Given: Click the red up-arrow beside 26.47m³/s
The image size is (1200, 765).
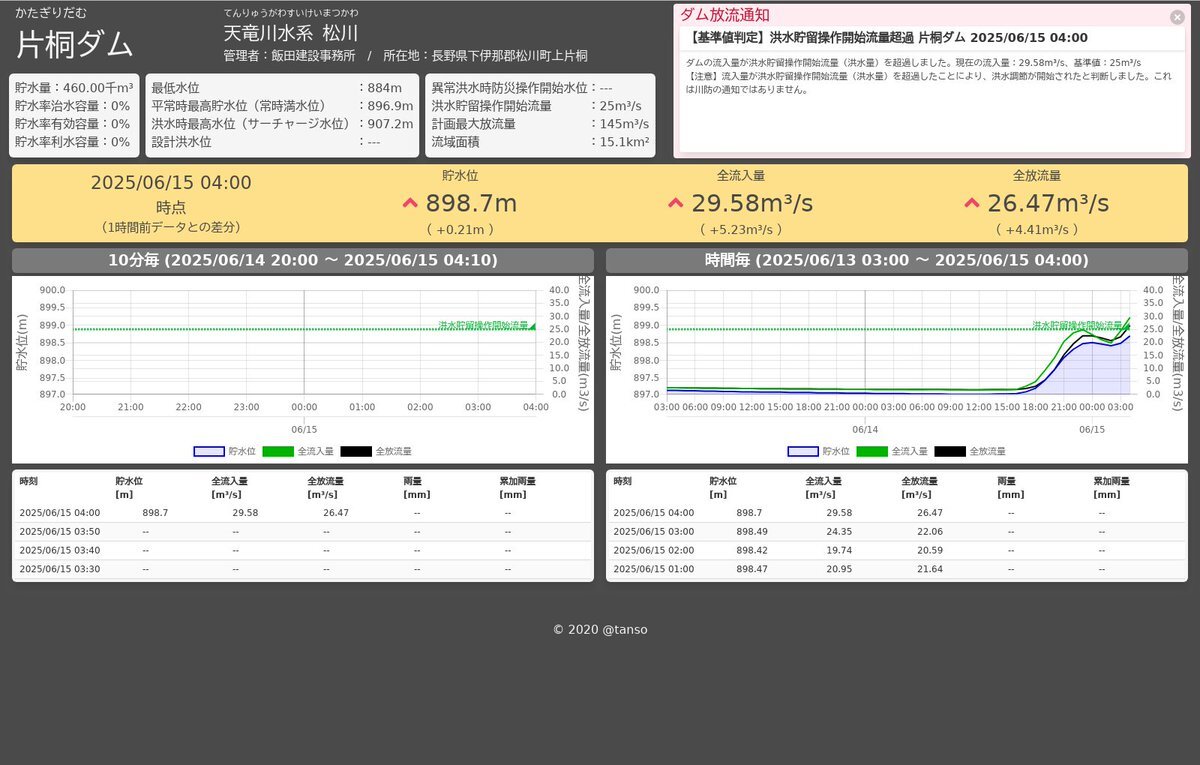Looking at the screenshot, I should pos(972,204).
